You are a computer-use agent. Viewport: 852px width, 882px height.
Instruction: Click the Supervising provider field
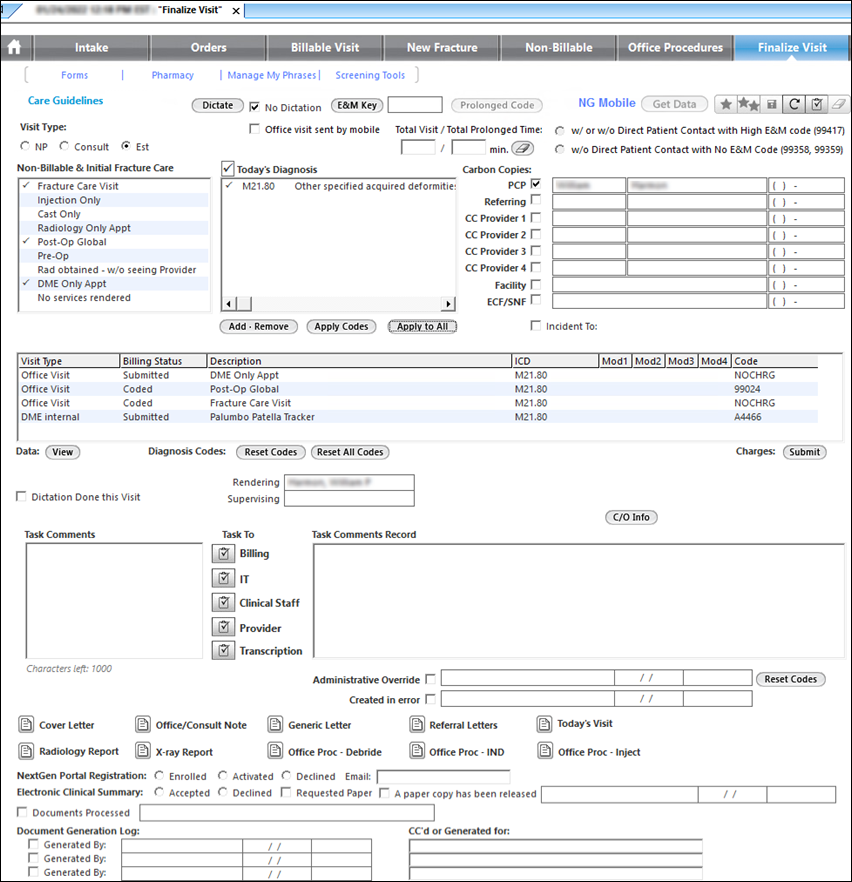pos(349,499)
